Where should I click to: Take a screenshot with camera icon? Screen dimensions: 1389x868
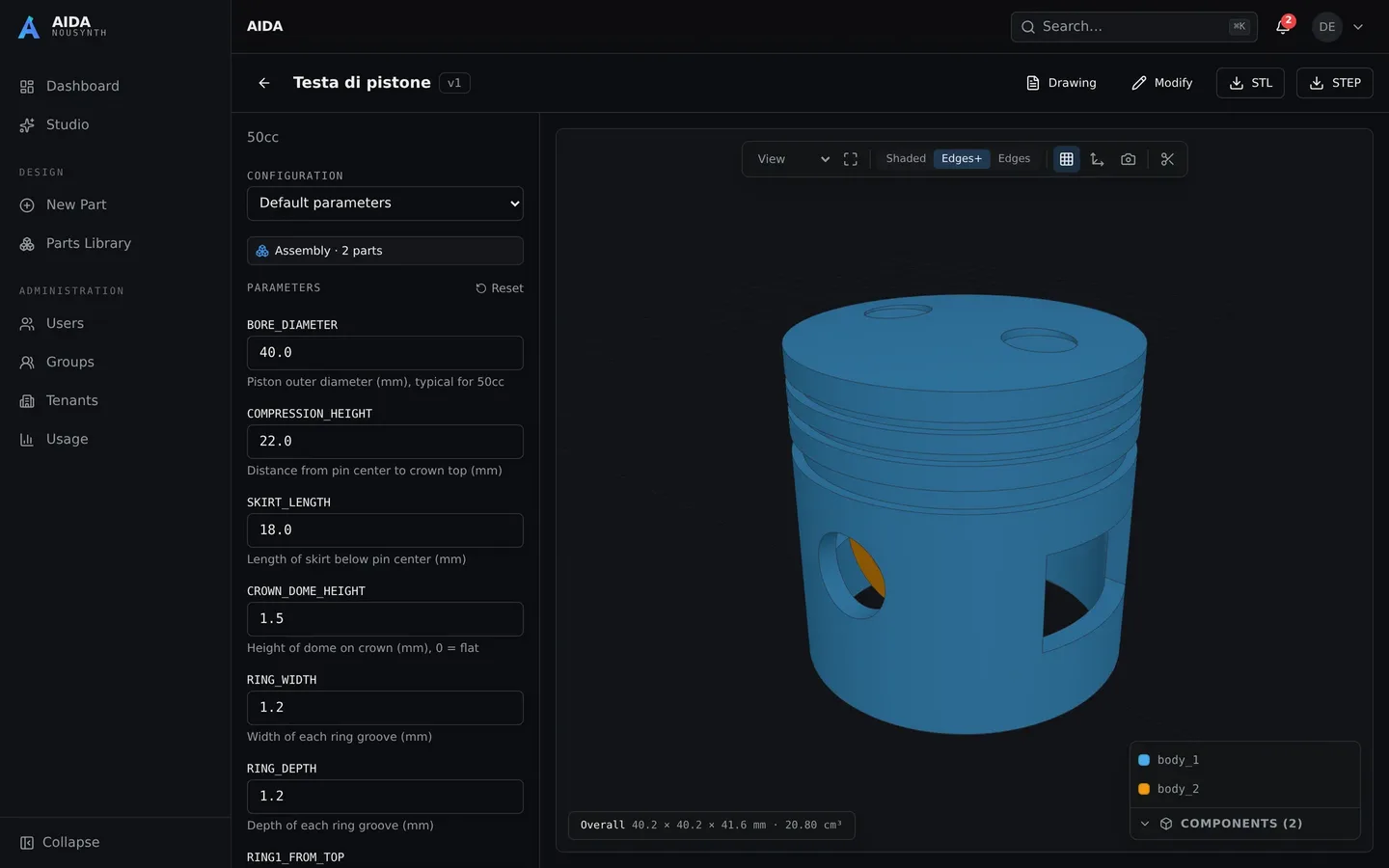click(x=1128, y=159)
